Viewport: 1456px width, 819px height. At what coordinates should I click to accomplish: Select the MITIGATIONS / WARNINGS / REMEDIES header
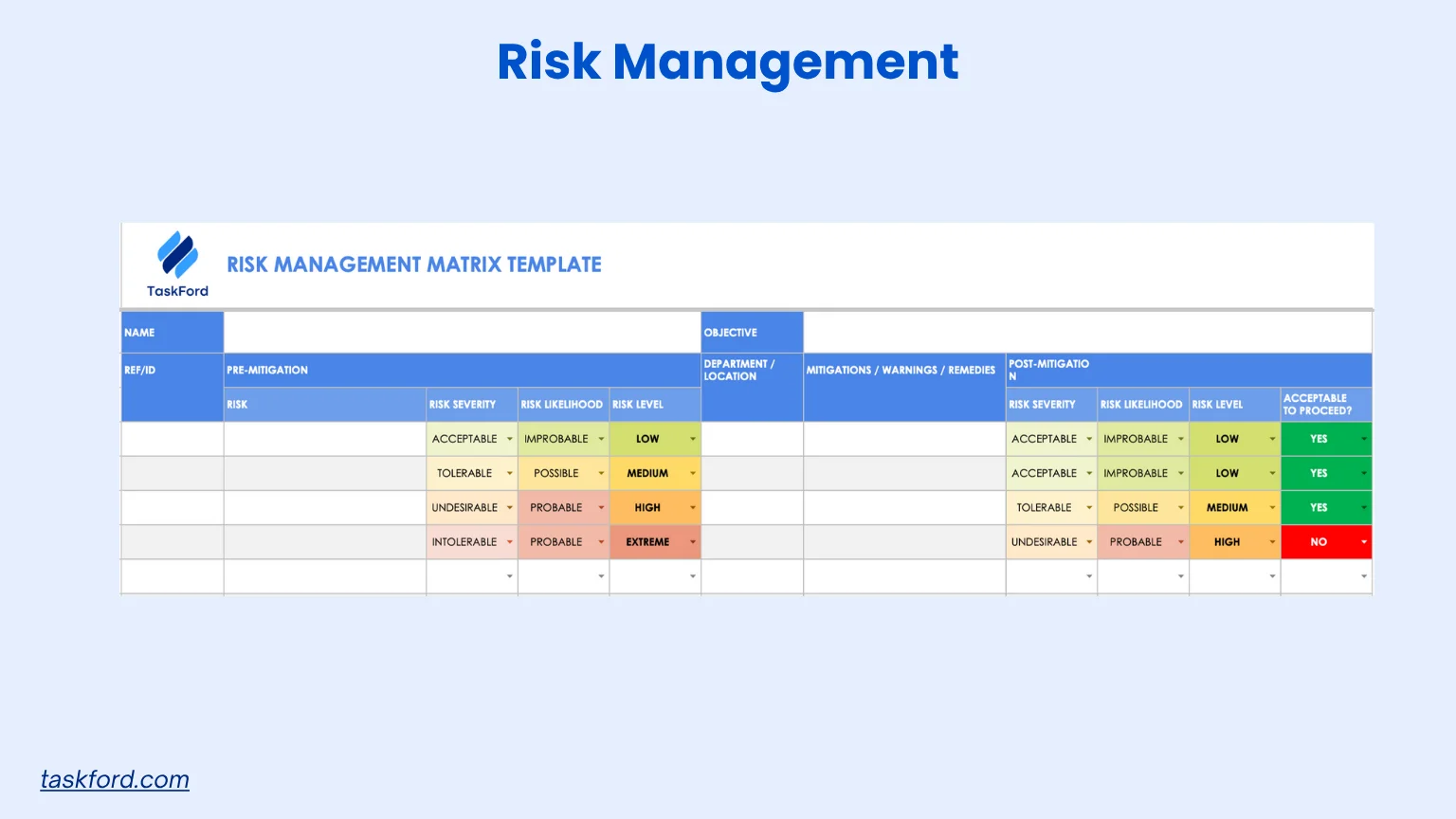coord(901,371)
